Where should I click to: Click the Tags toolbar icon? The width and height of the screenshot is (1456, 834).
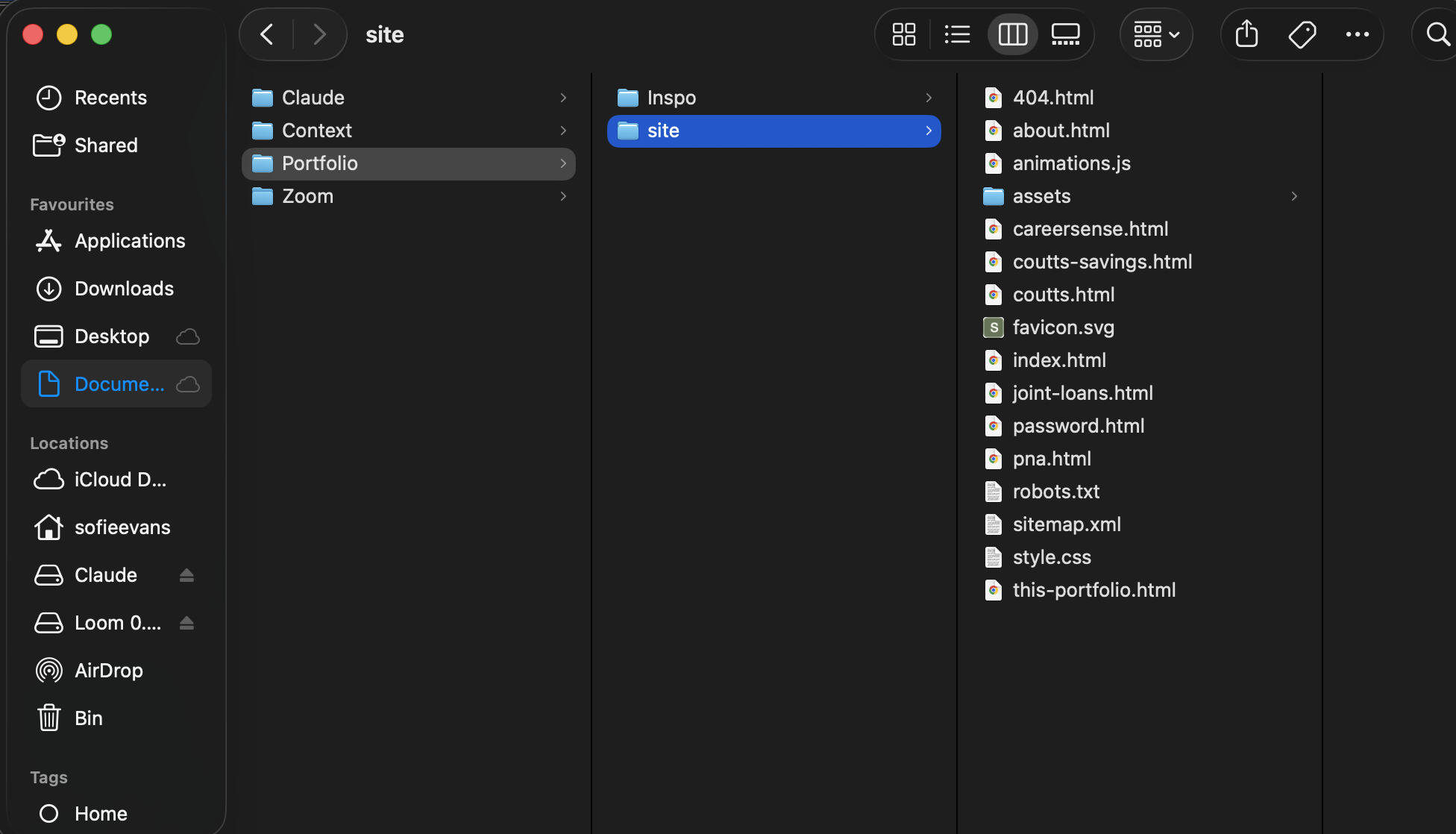tap(1302, 34)
